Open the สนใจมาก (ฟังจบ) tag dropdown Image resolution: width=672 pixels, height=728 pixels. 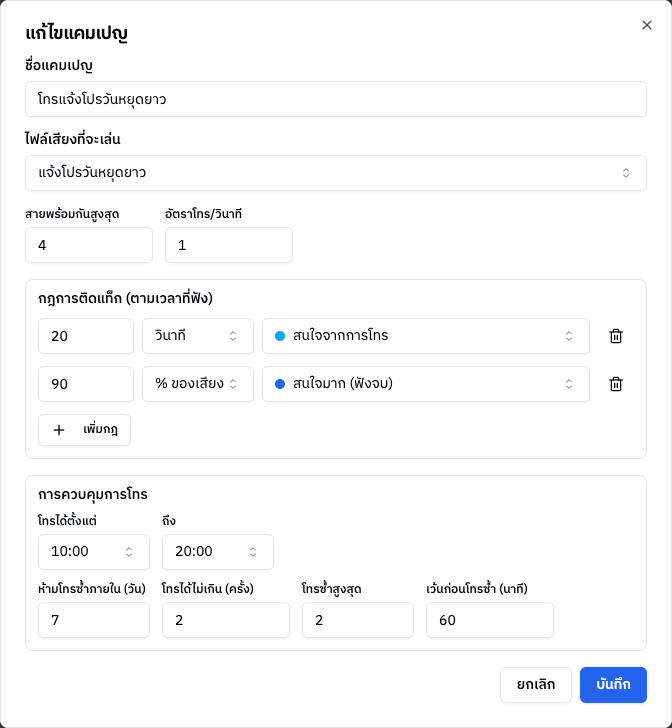point(426,384)
